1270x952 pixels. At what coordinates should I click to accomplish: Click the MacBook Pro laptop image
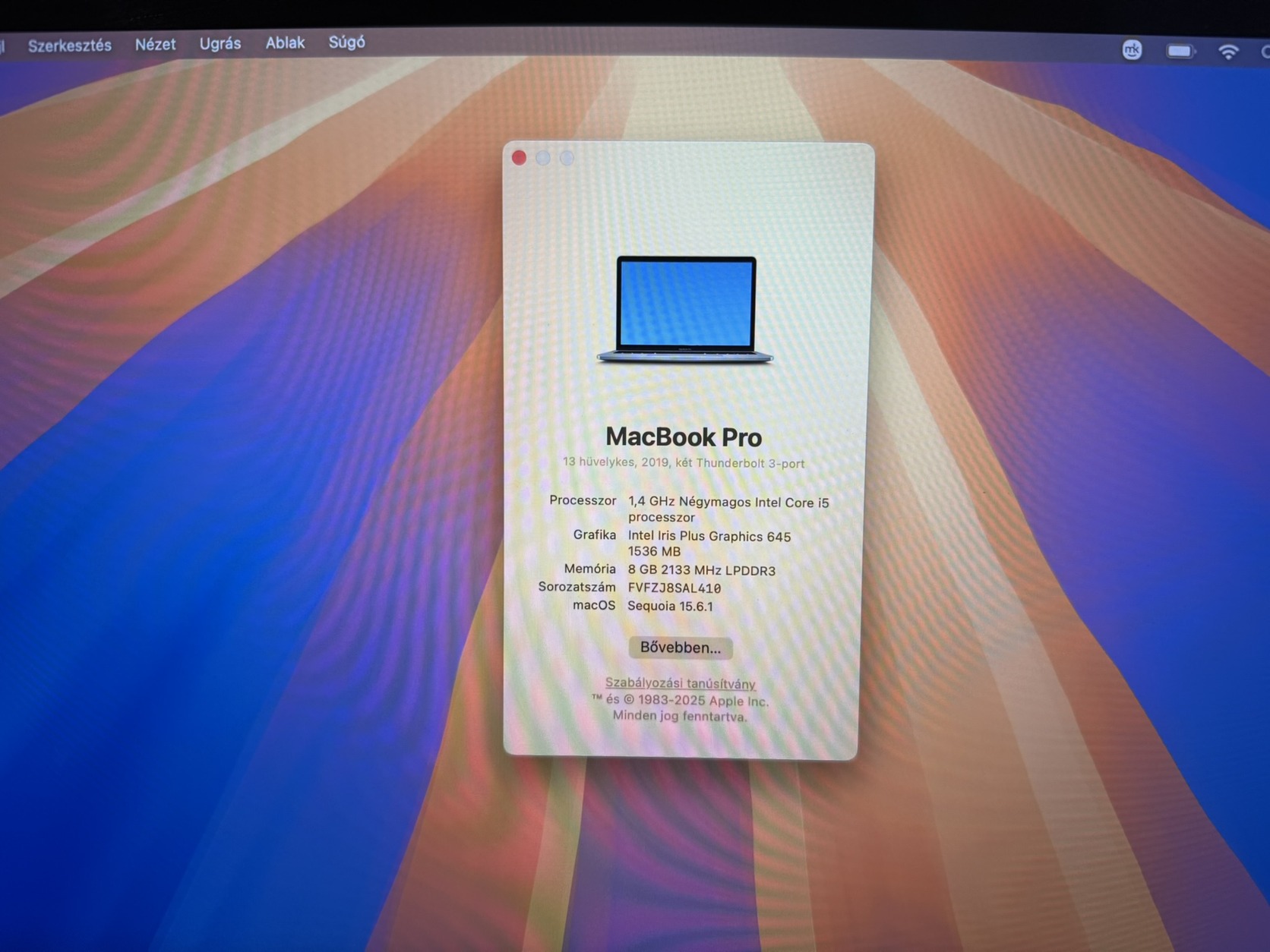[685, 310]
